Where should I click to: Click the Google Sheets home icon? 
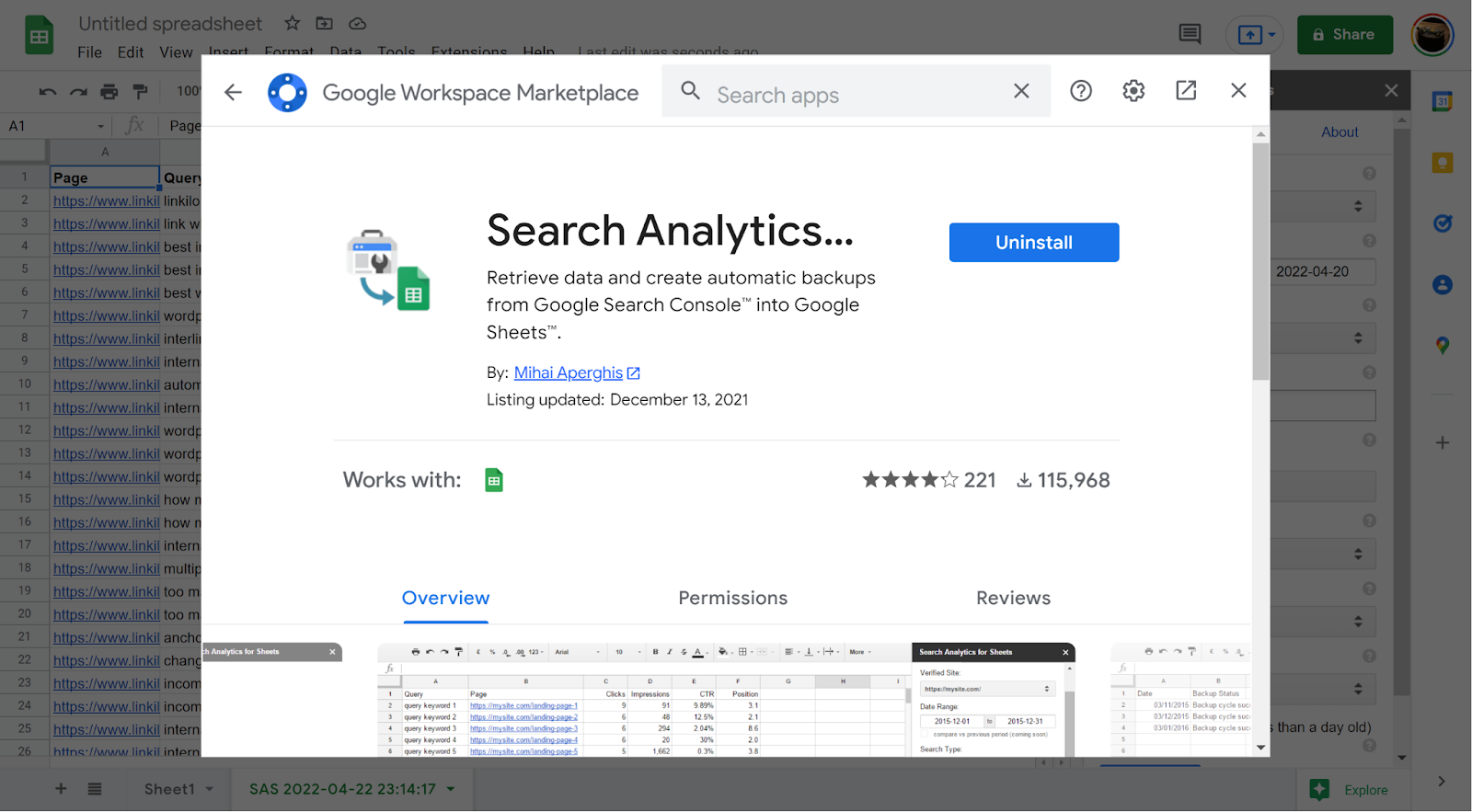pos(39,36)
